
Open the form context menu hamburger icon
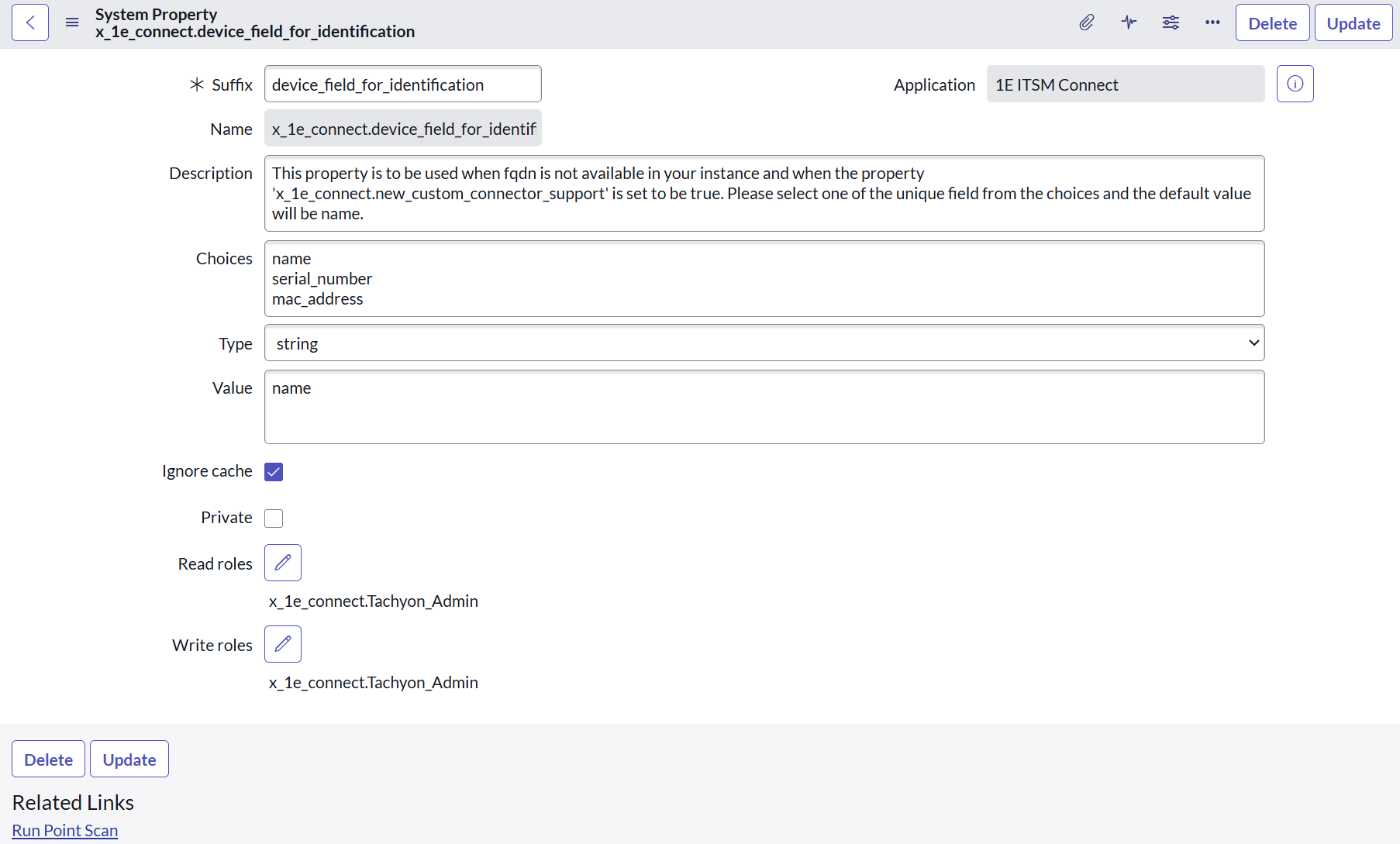click(72, 22)
